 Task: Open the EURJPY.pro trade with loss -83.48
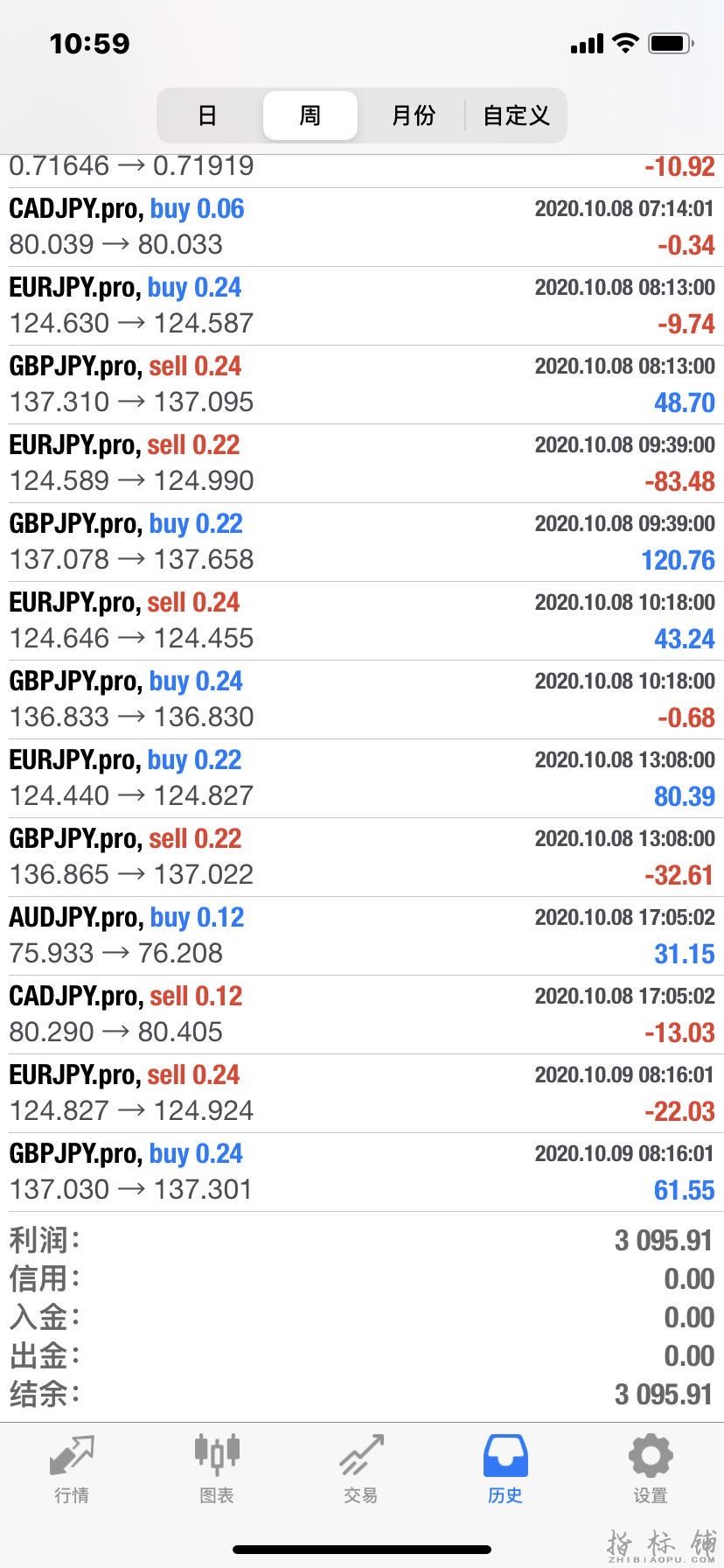coord(362,463)
